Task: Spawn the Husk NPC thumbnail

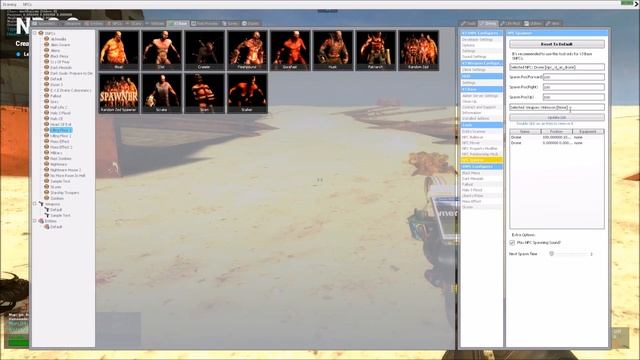Action: click(333, 50)
